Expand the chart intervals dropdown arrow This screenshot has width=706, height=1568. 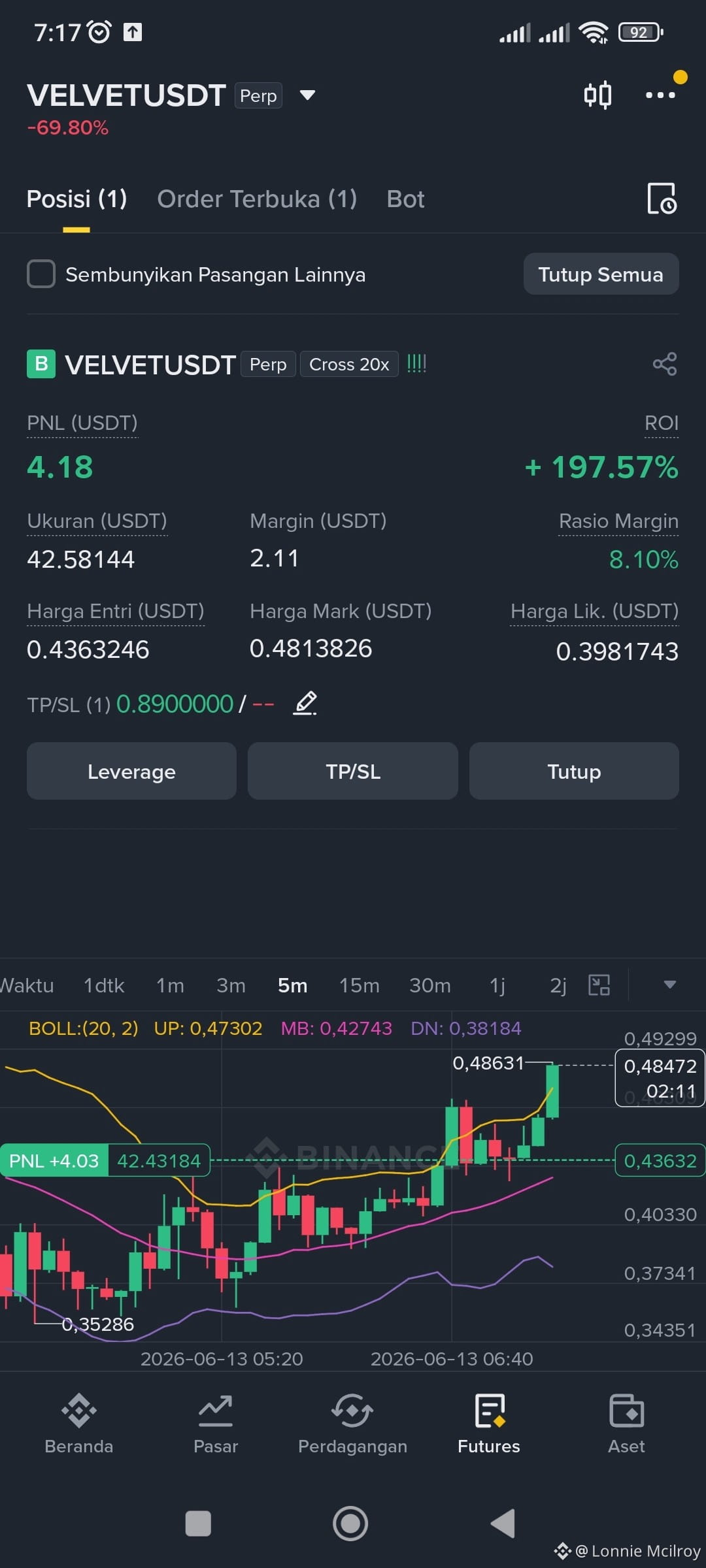[669, 985]
